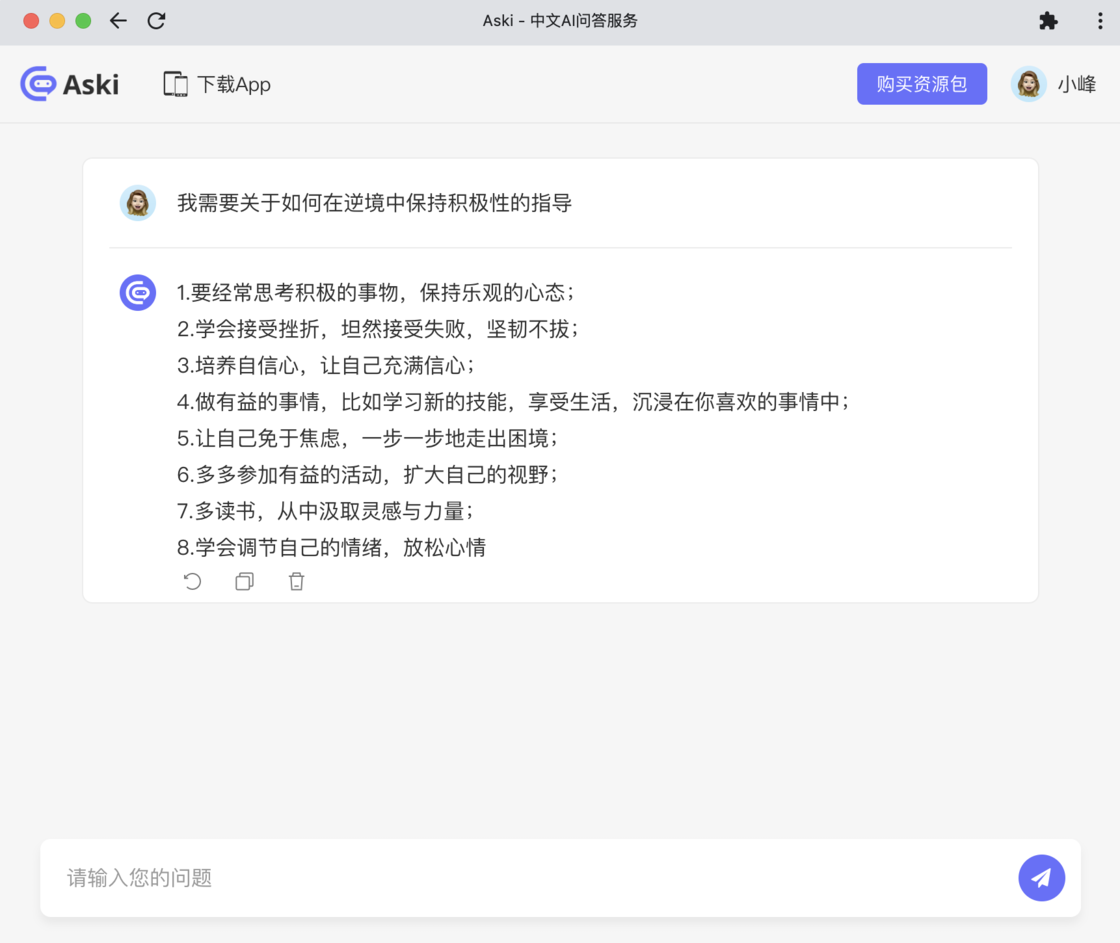Viewport: 1120px width, 943px height.
Task: Send the question with the paper plane button
Action: [1041, 878]
